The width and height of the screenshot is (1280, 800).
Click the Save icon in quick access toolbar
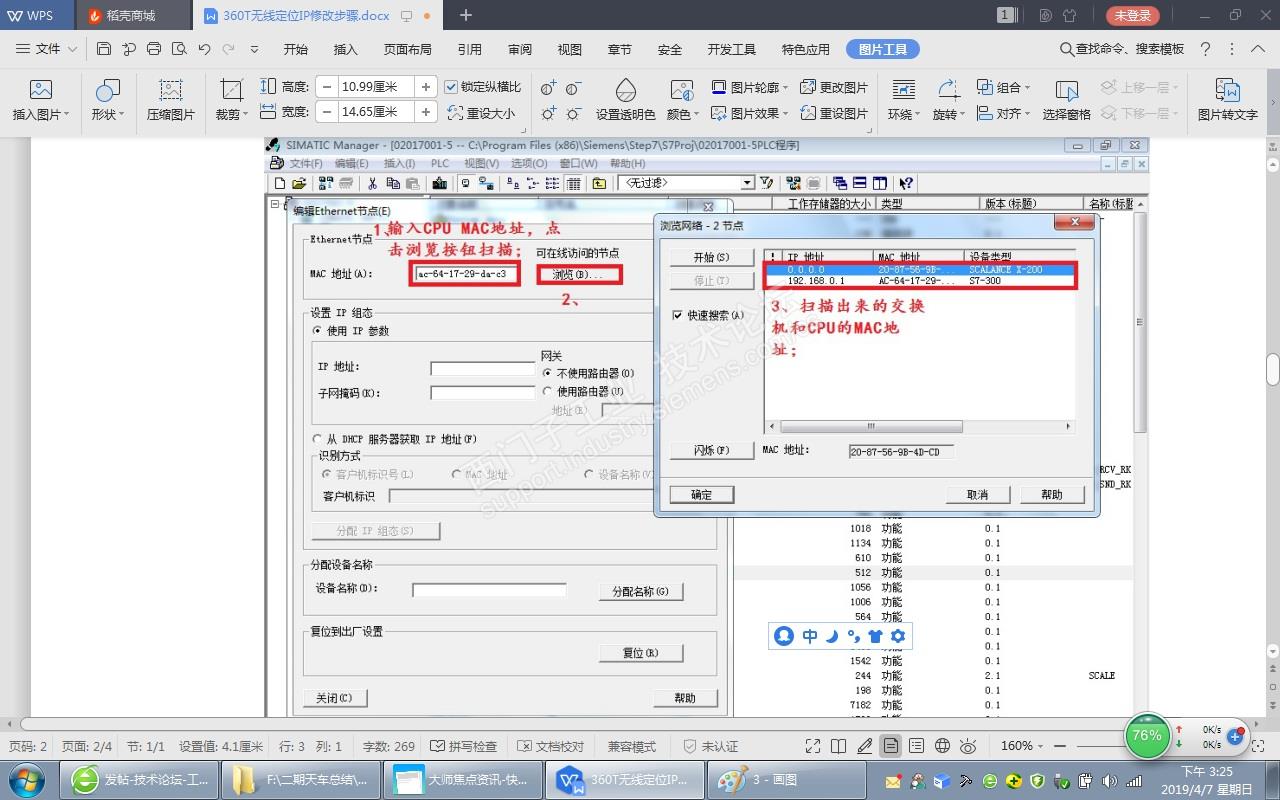pos(104,49)
